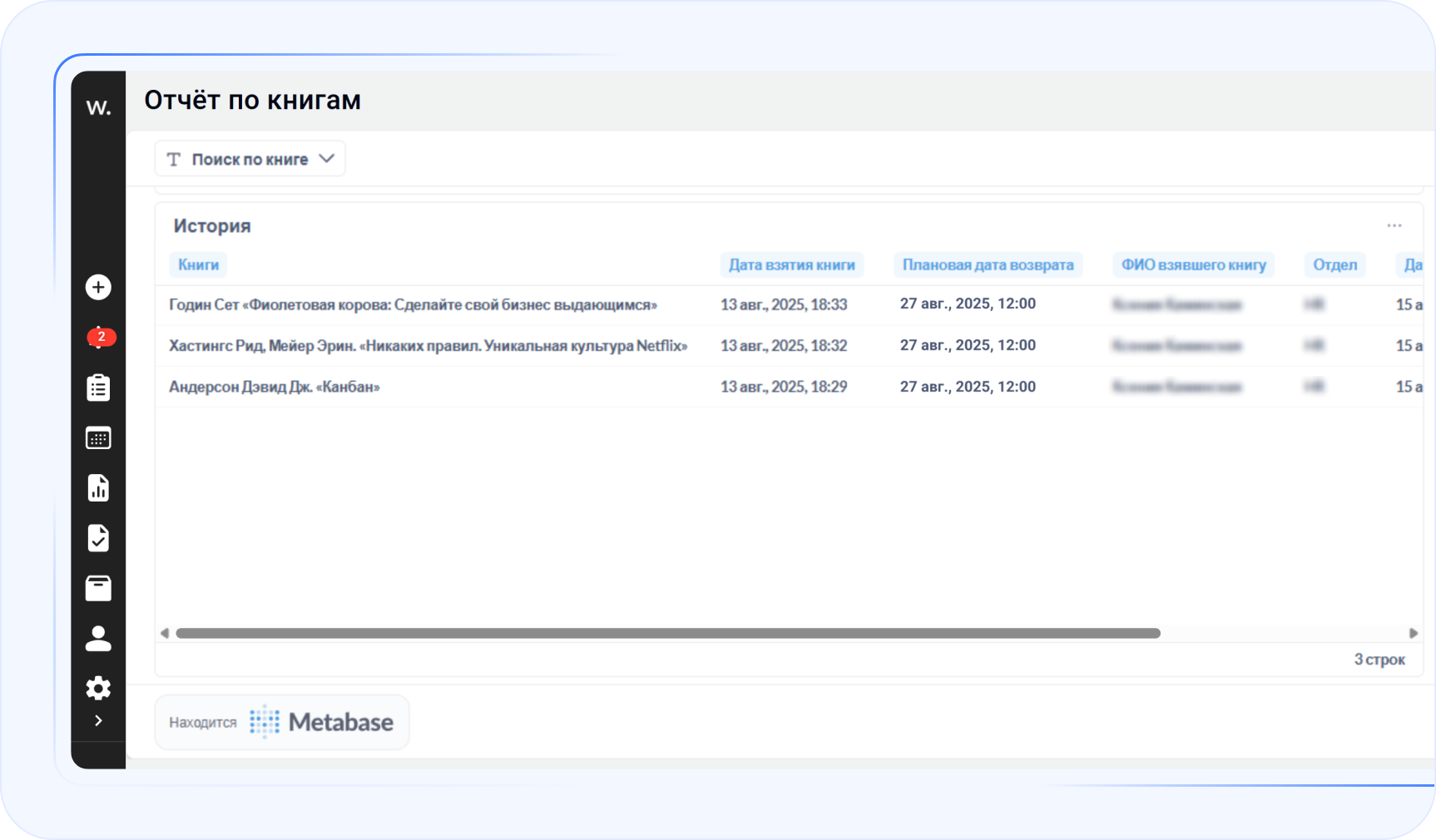Open the clipboard list icon in the sidebar
The width and height of the screenshot is (1436, 840).
pos(98,388)
